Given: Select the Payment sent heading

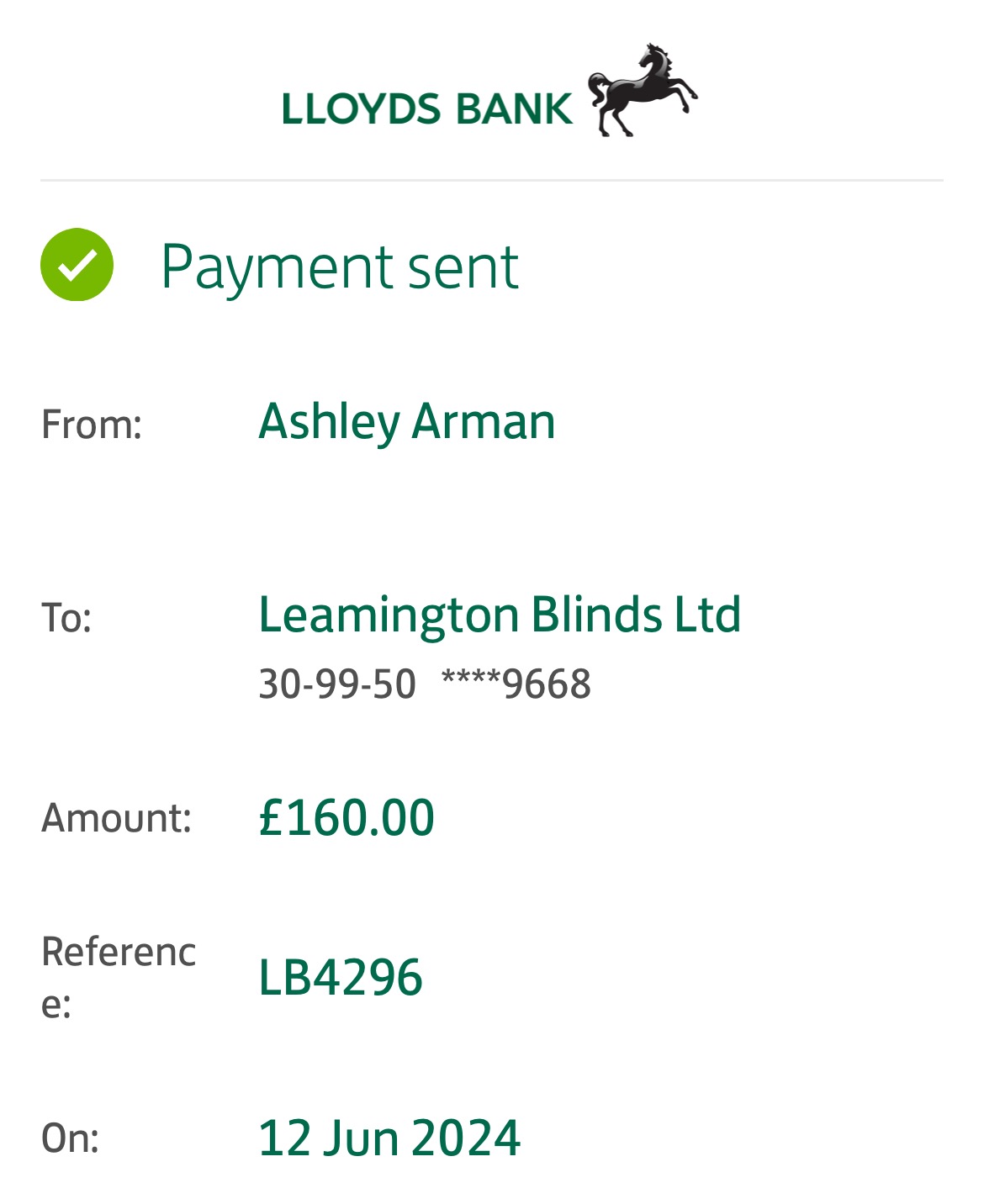Looking at the screenshot, I should click(x=340, y=267).
